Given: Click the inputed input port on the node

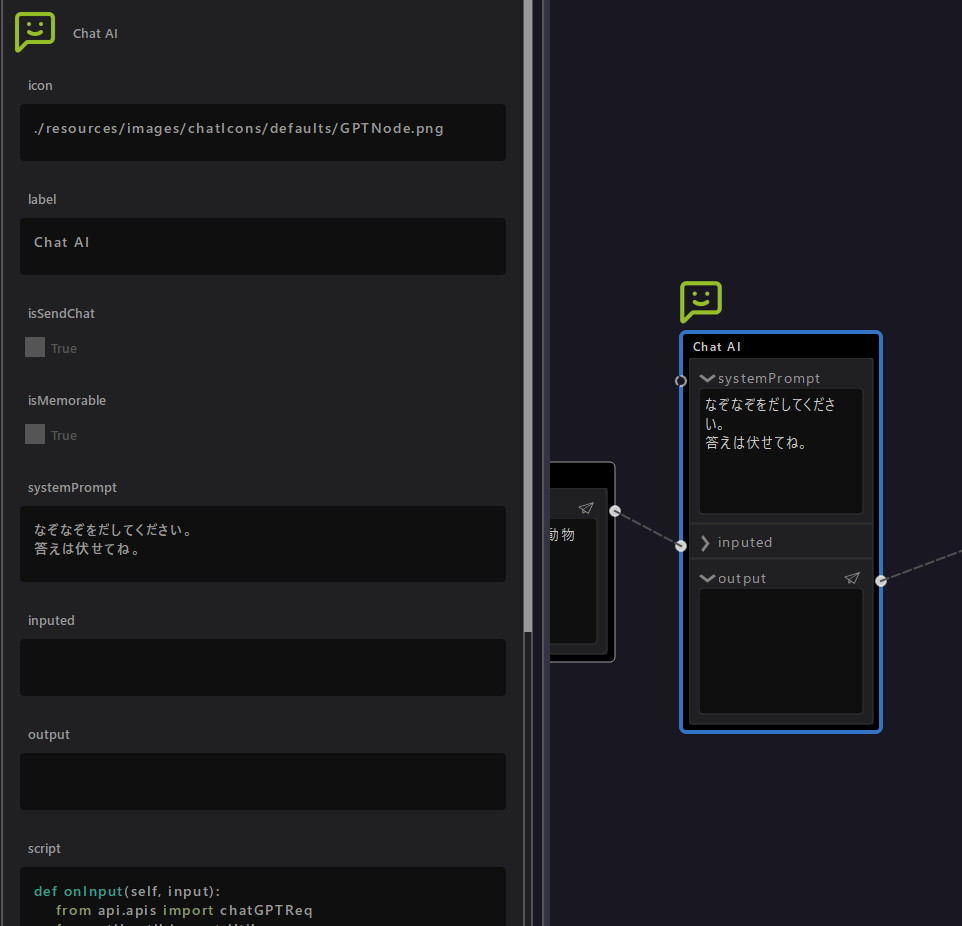Looking at the screenshot, I should coord(681,546).
